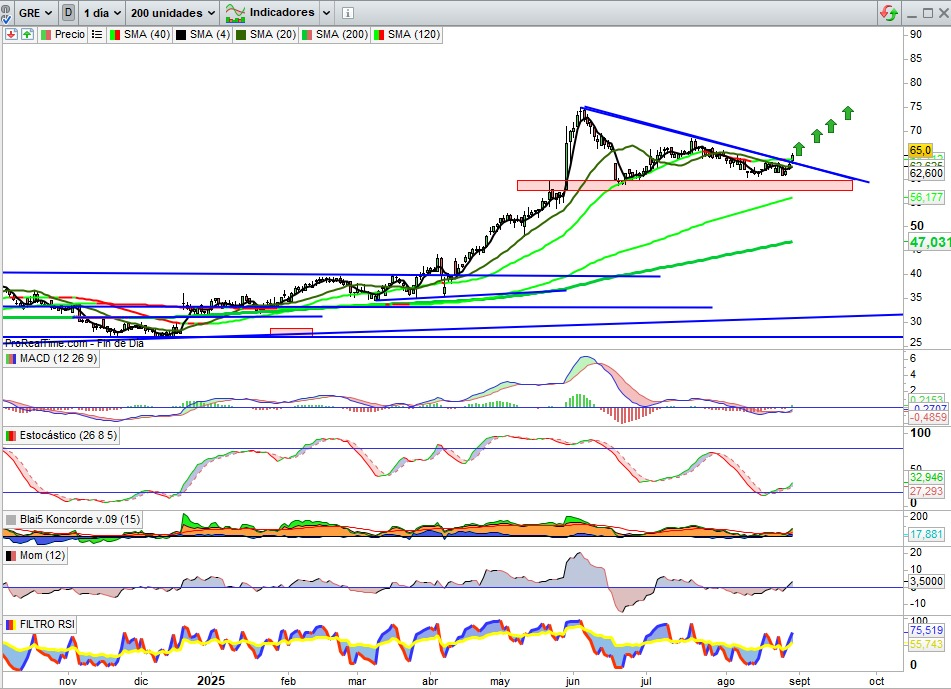This screenshot has height=689, width=951.
Task: Click the red down-arrow panel icon
Action: pos(11,35)
